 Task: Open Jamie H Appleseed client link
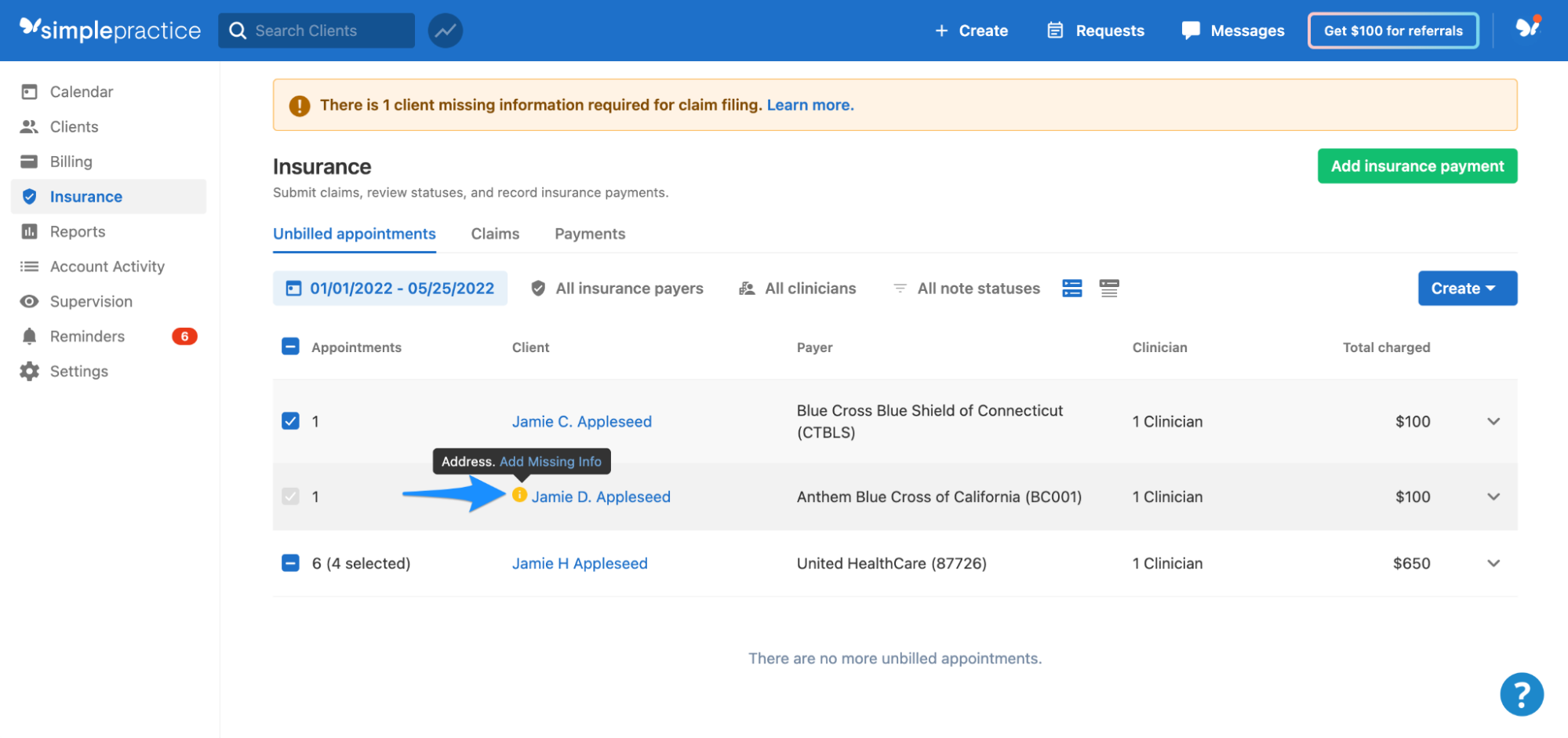click(580, 563)
